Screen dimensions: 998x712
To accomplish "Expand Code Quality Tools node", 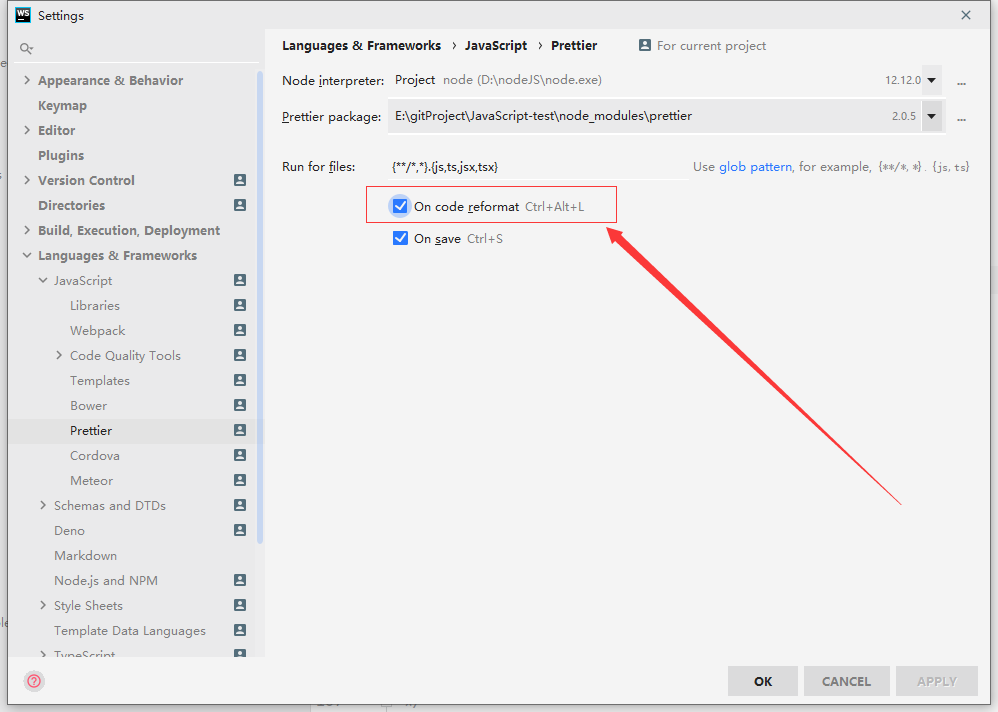I will pos(59,355).
